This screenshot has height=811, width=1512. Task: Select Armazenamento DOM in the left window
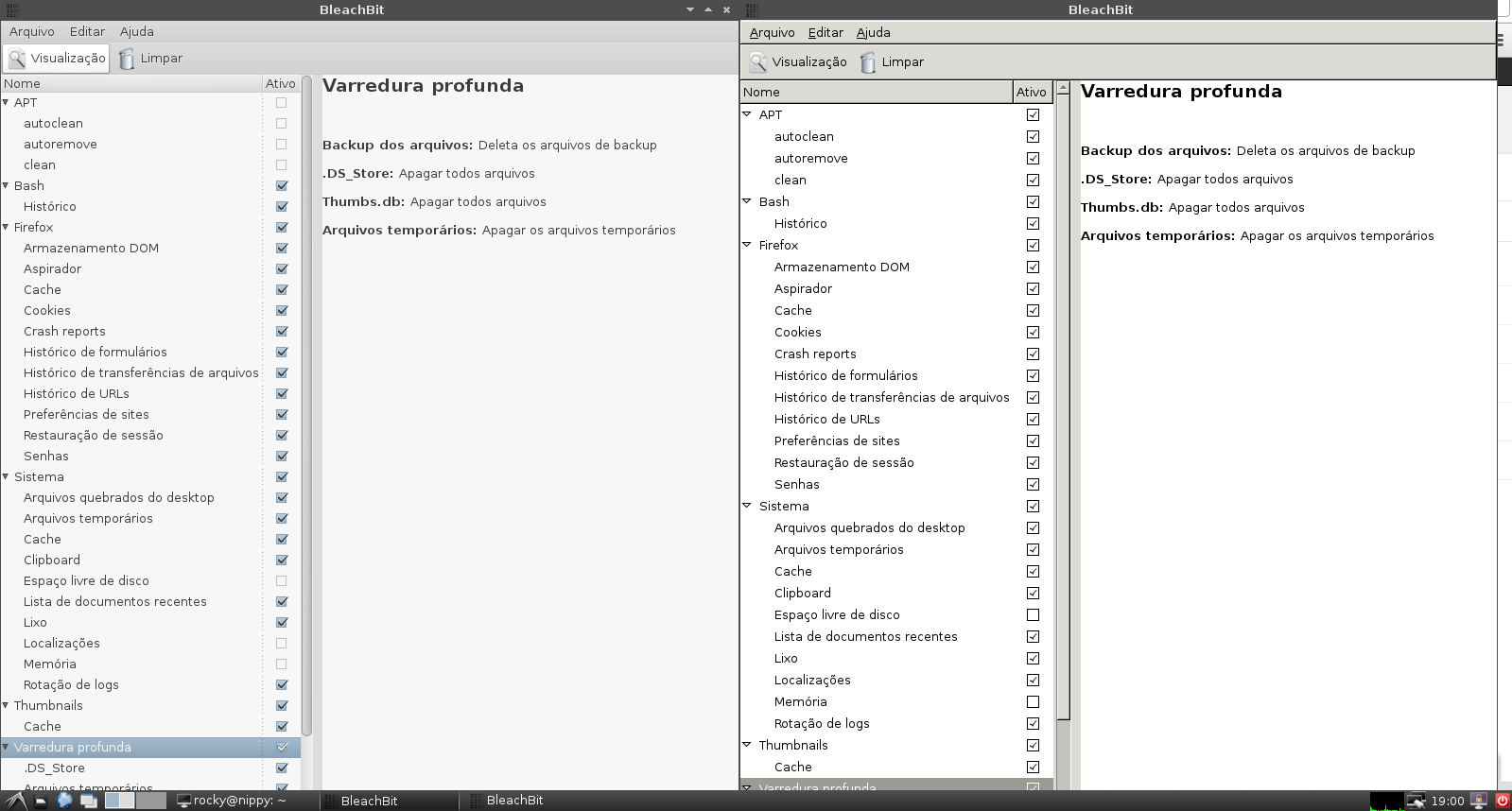[x=150, y=248]
